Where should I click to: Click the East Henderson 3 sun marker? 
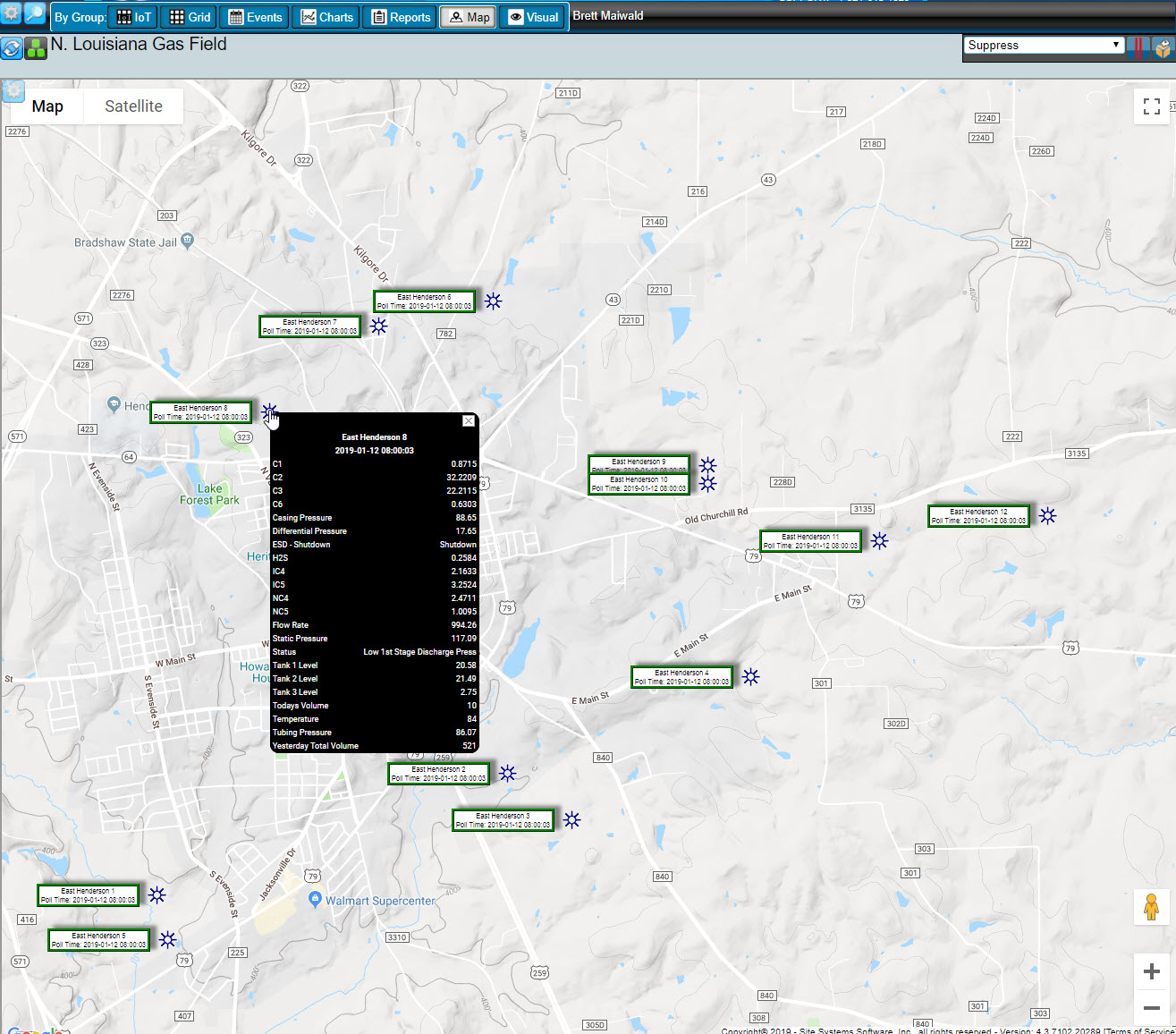572,820
